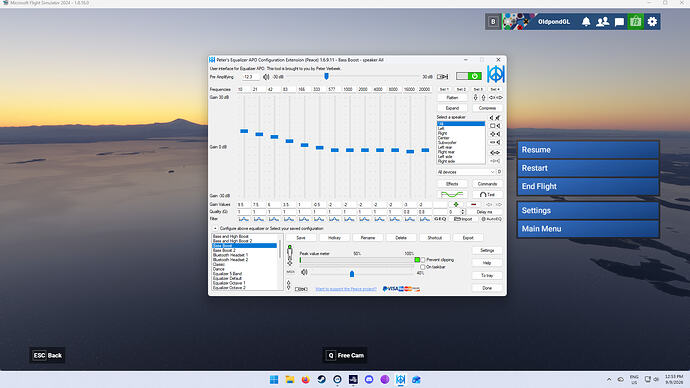Click the Flatten button

[452, 98]
